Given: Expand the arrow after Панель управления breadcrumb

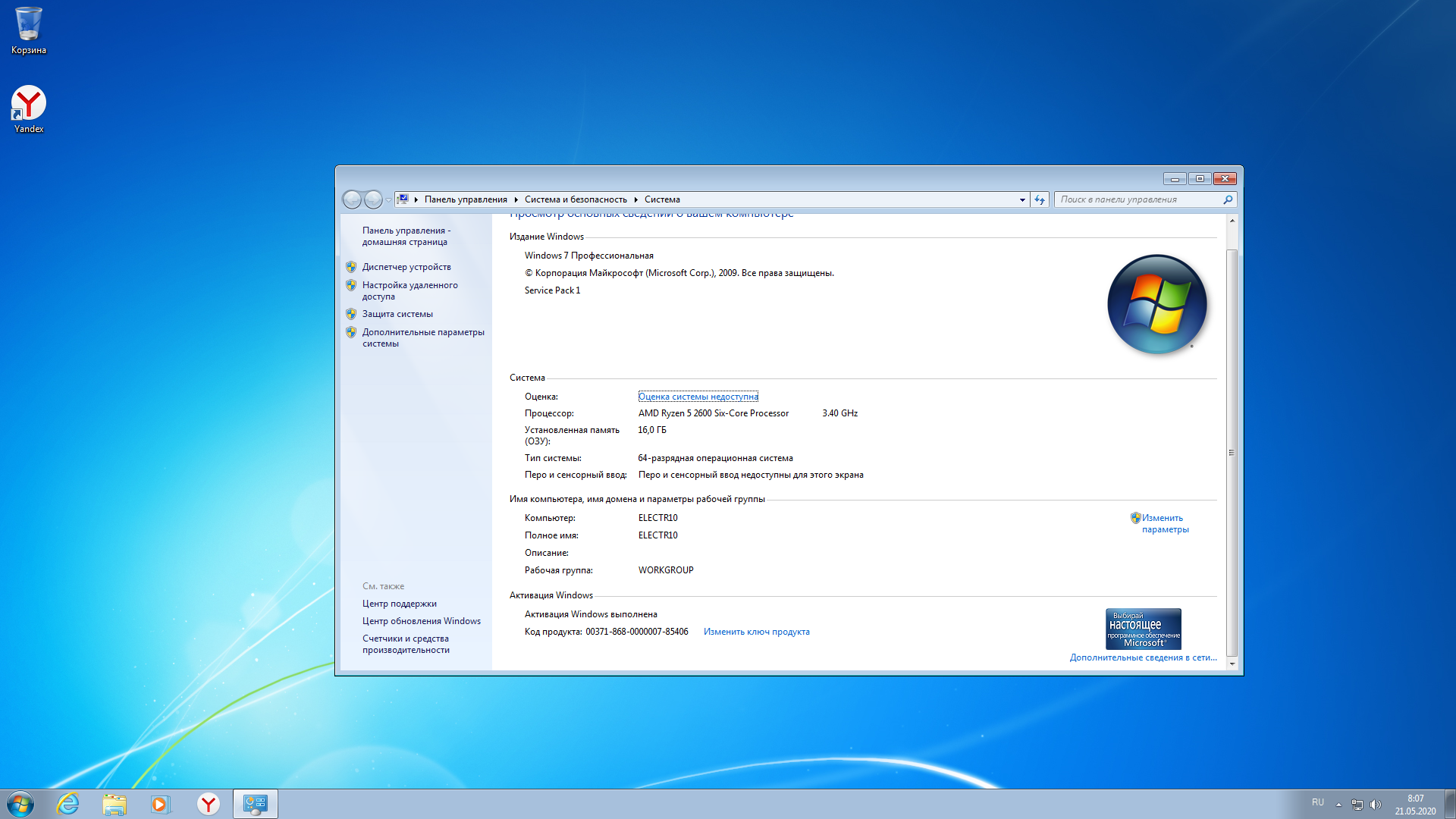Looking at the screenshot, I should point(516,199).
